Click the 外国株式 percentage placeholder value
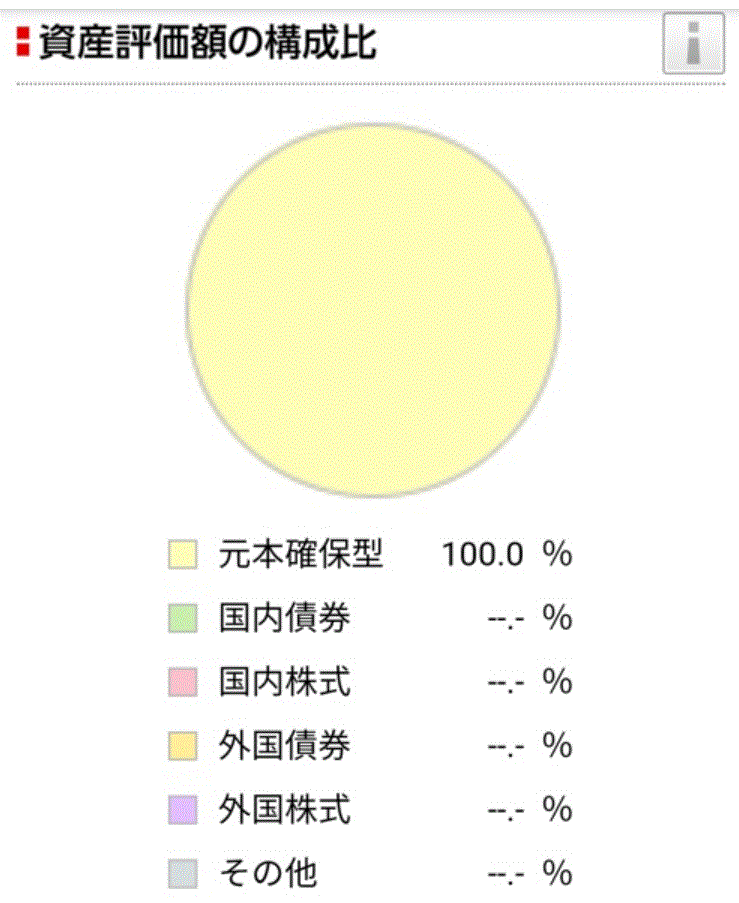 tap(506, 811)
